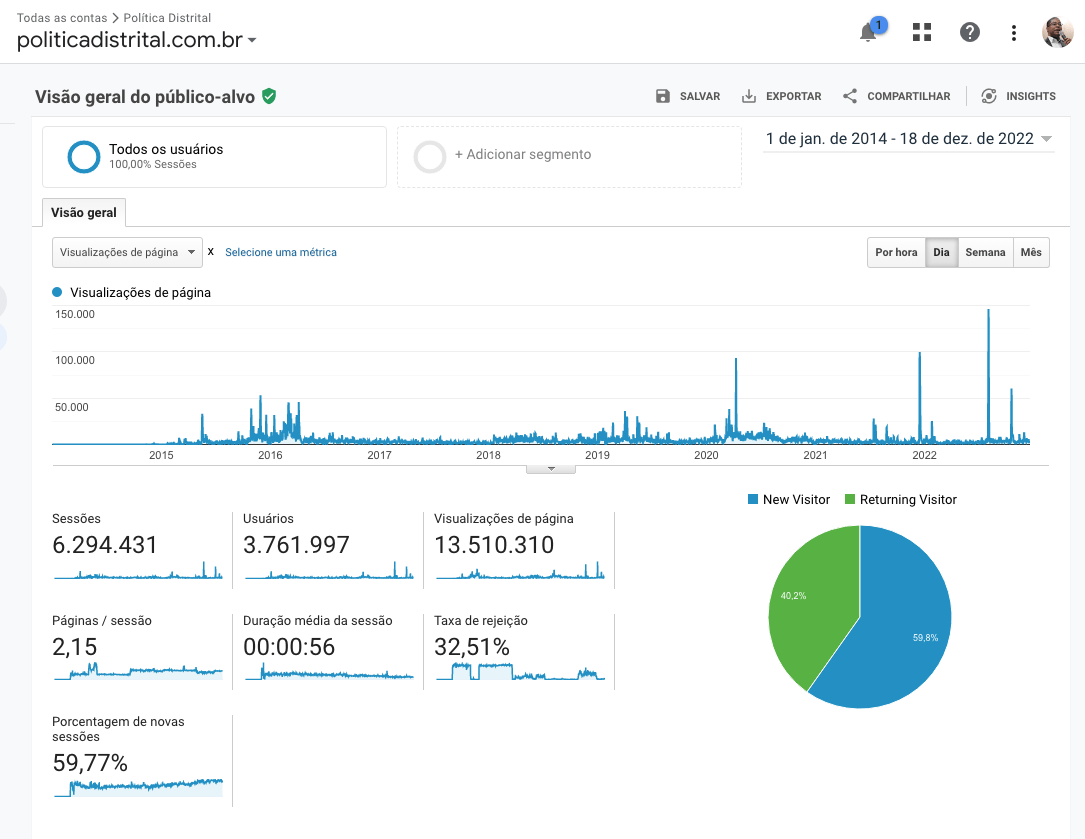Switch chart granularity to Mês
This screenshot has height=839, width=1085.
(1031, 253)
